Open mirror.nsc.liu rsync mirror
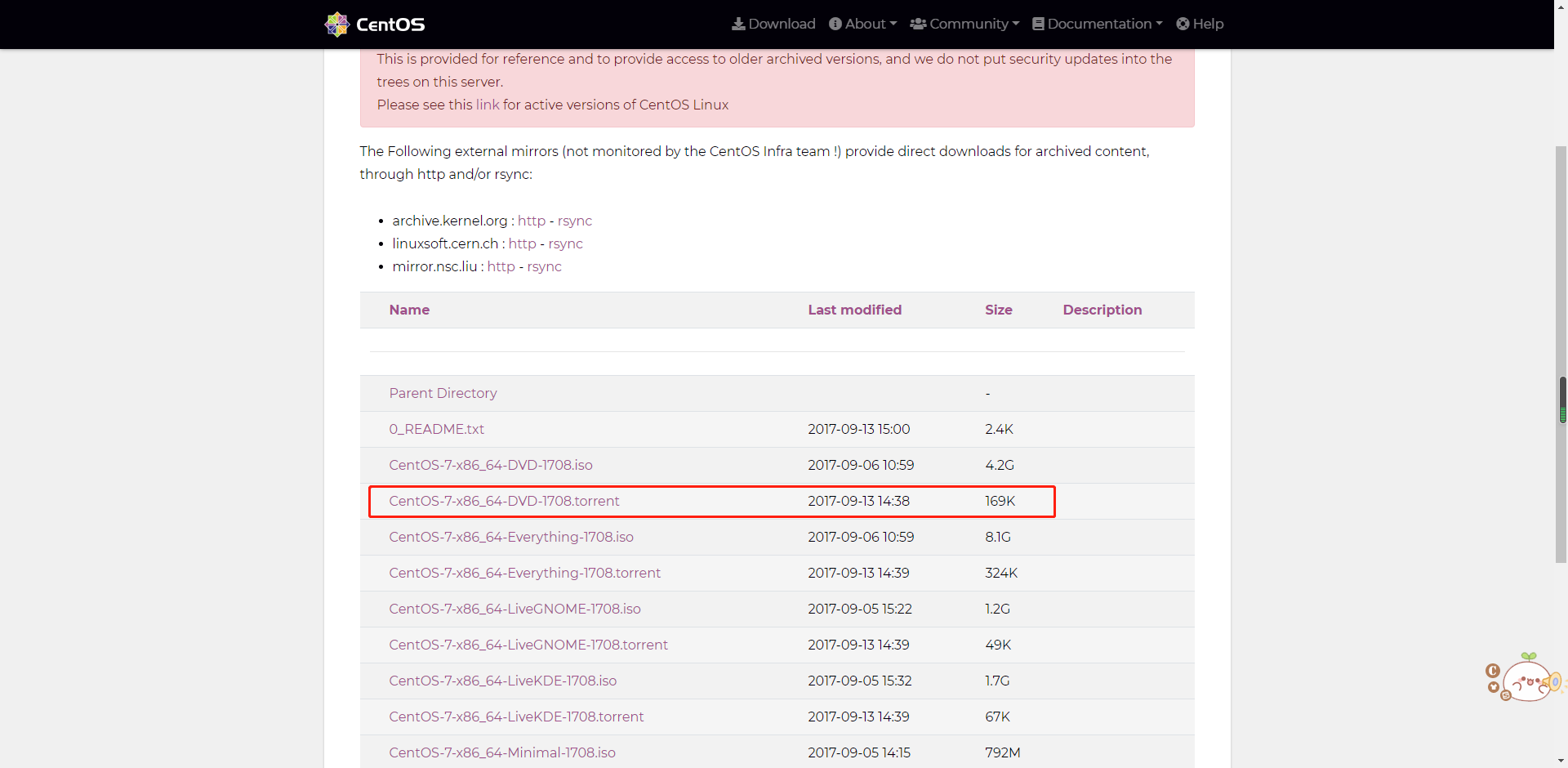The width and height of the screenshot is (1568, 768). pyautogui.click(x=545, y=266)
